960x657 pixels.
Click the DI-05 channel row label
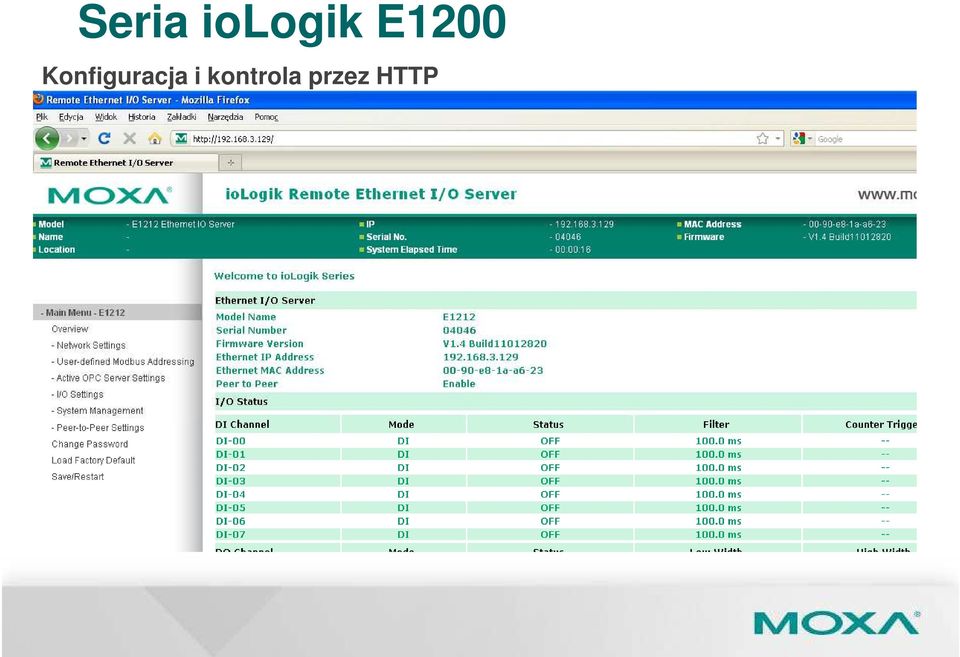click(230, 508)
